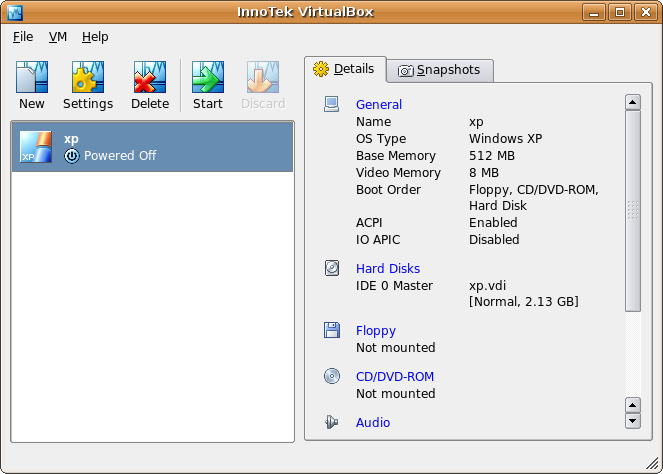The height and width of the screenshot is (474, 663).
Task: Click the scroll-down arrow at bottom of scrollbar
Action: click(x=633, y=421)
